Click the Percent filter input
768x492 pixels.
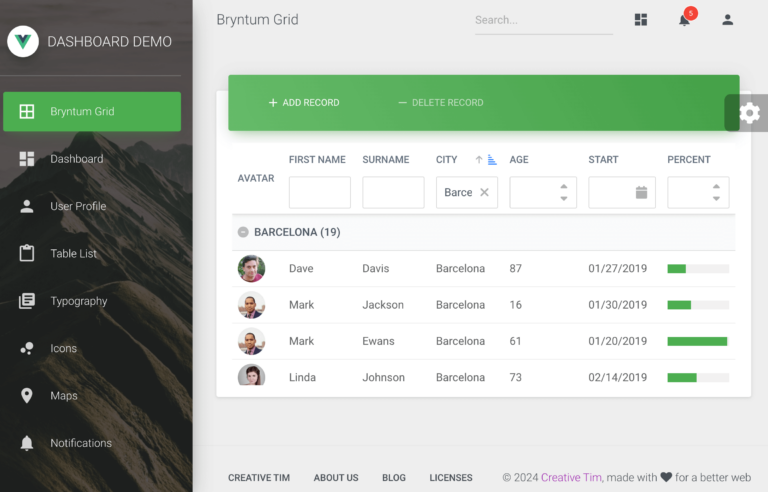point(698,193)
